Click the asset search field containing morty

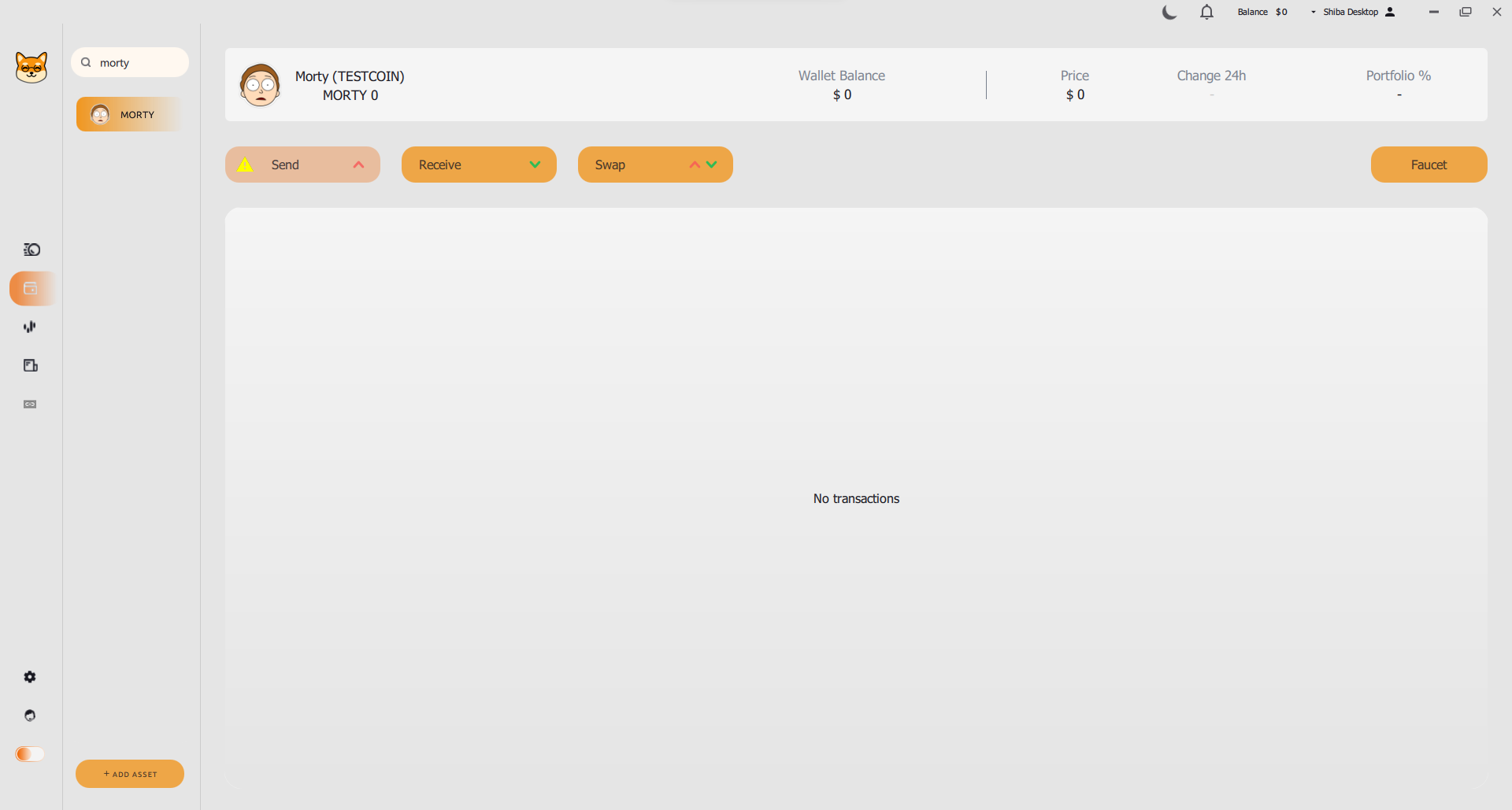click(x=134, y=62)
